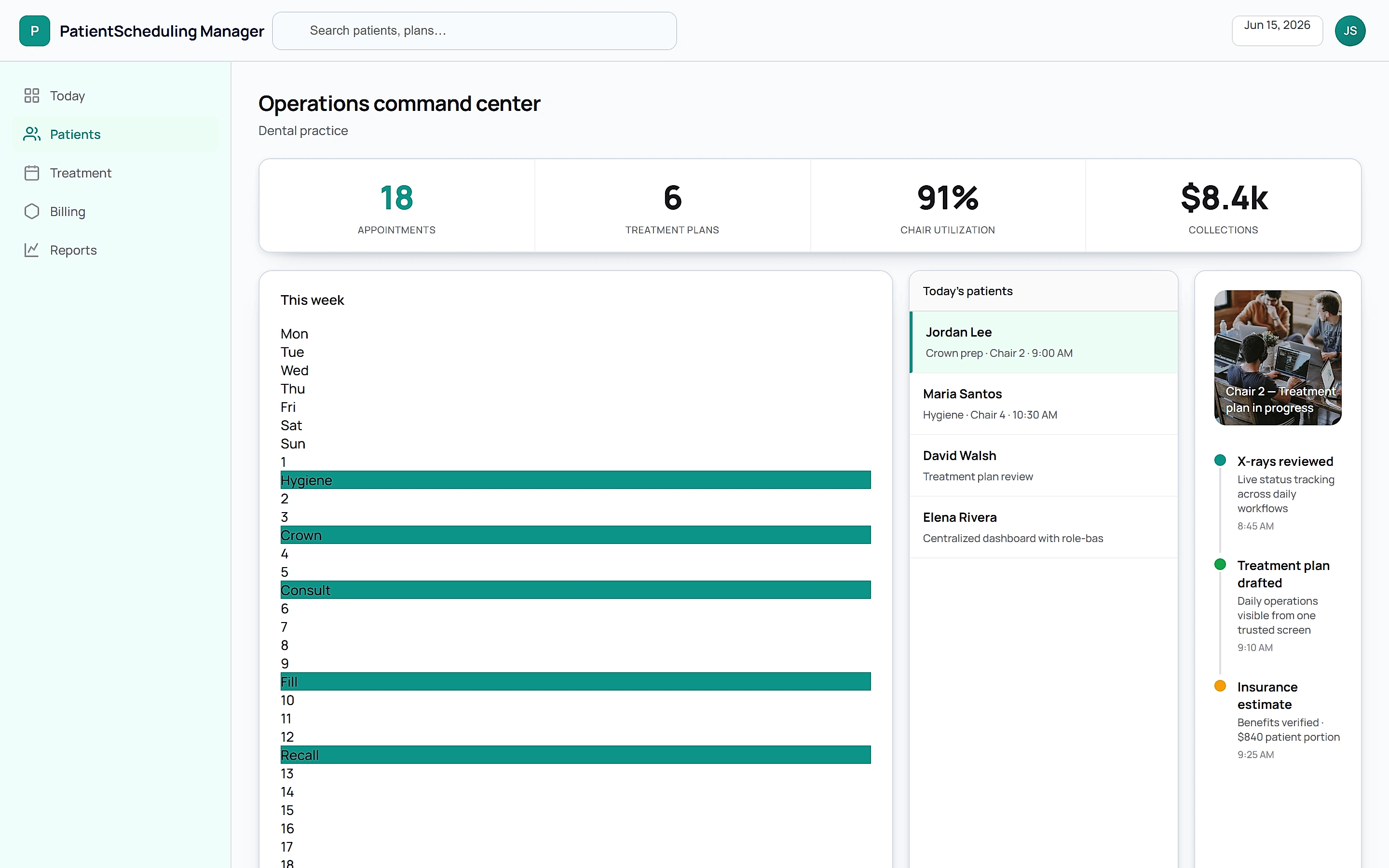
Task: Click the X-rays reviewed teal status dot
Action: point(1220,461)
